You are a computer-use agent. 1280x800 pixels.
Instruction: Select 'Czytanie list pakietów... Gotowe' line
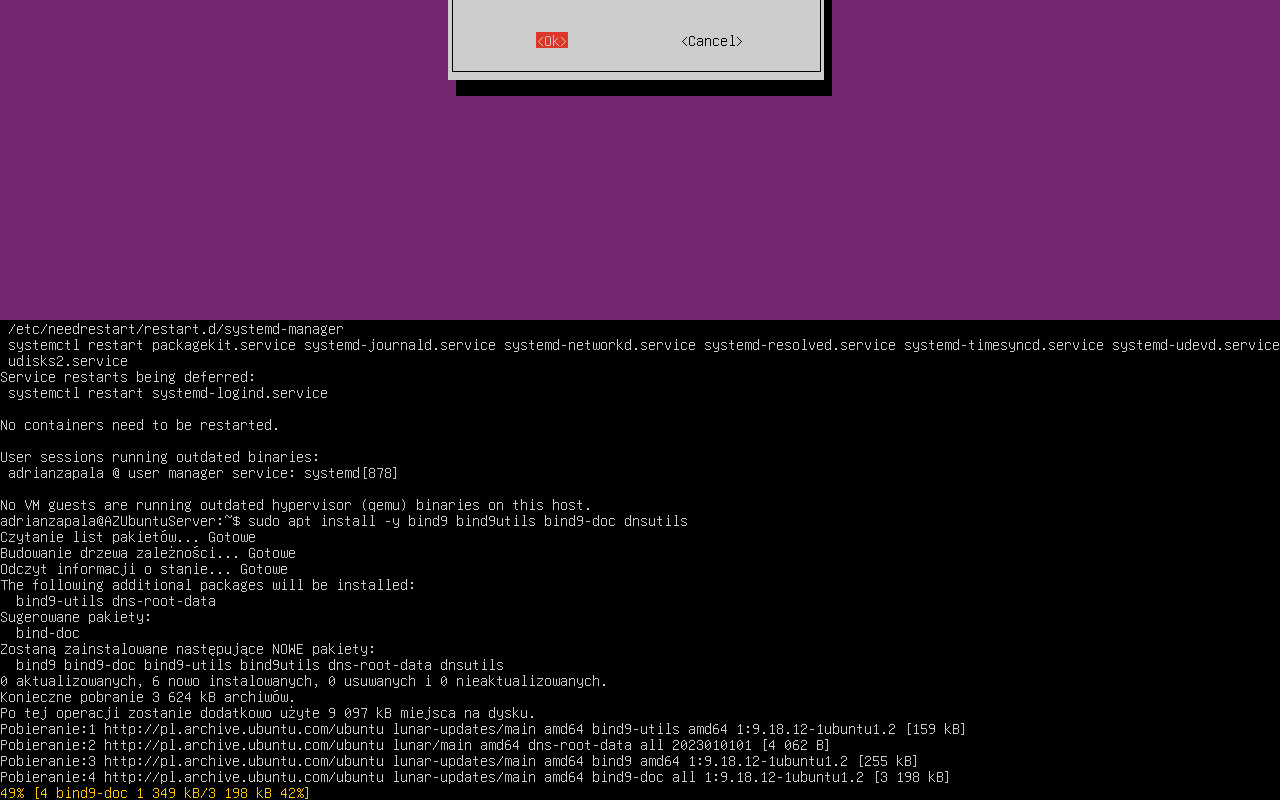[128, 537]
